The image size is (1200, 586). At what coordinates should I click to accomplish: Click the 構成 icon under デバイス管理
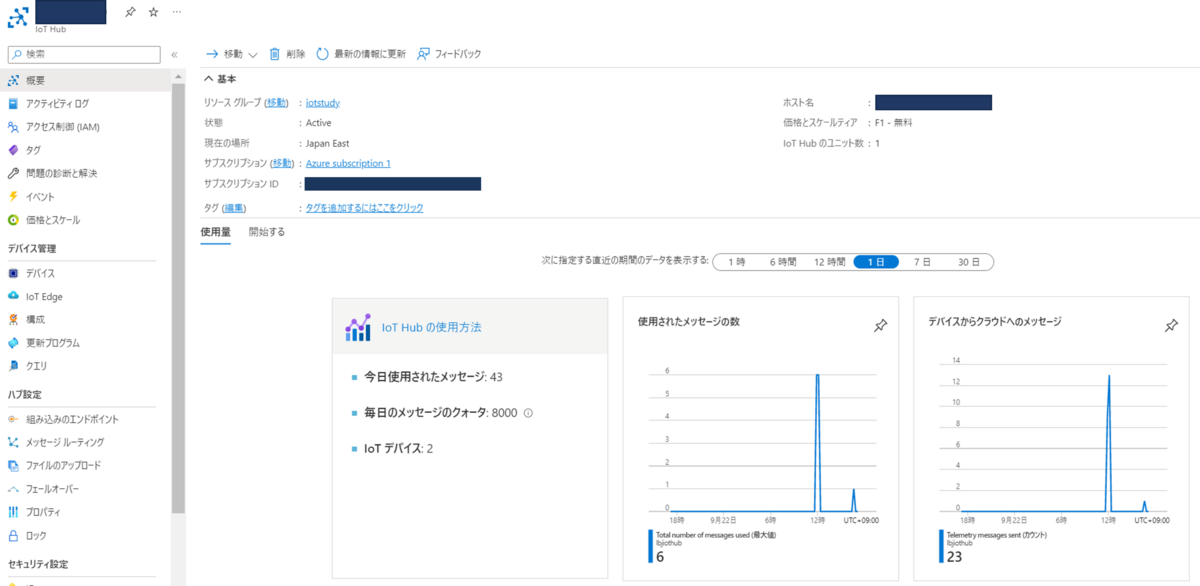pyautogui.click(x=13, y=319)
